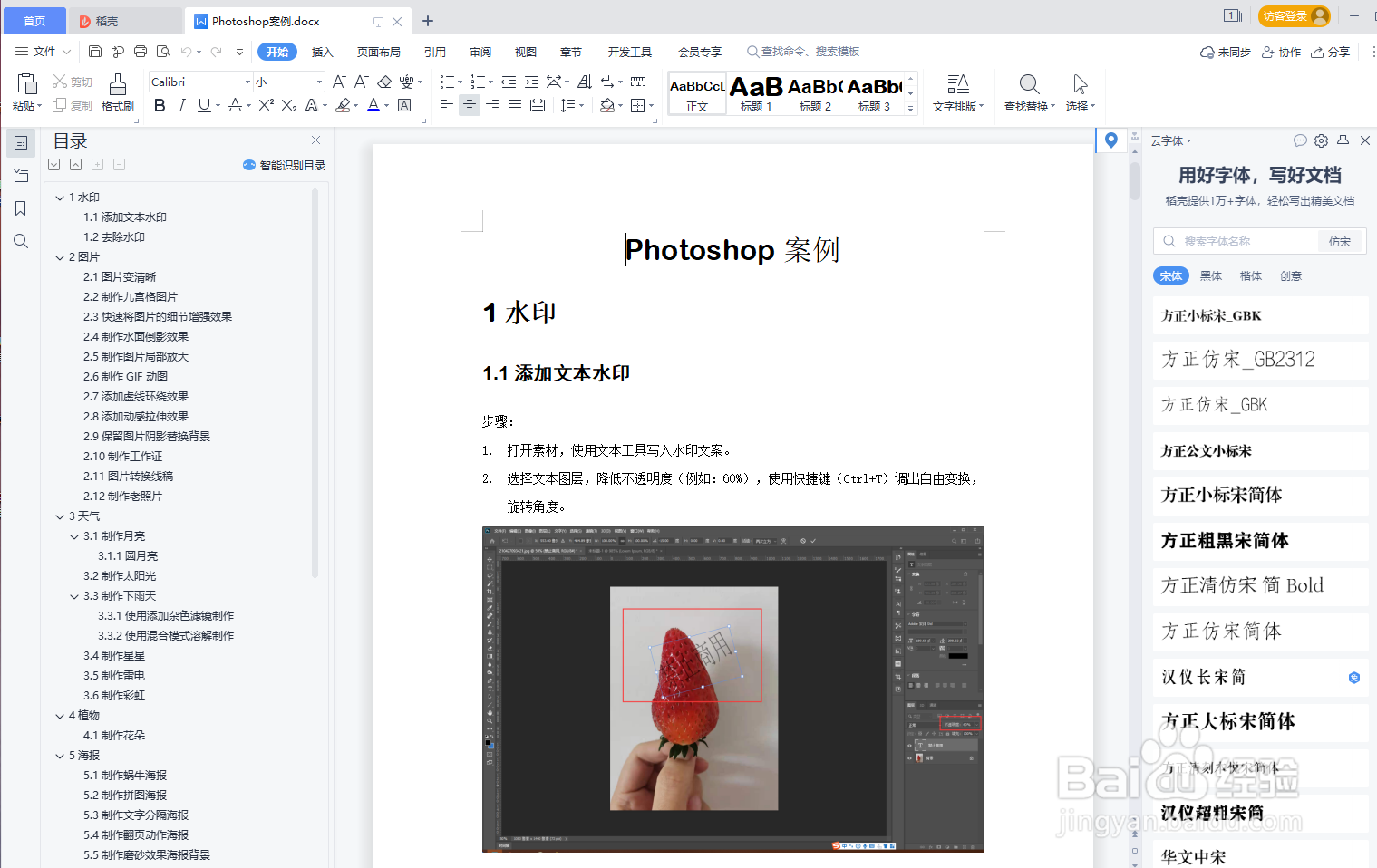Toggle strikethrough formatting
The image size is (1377, 868).
pyautogui.click(x=235, y=105)
